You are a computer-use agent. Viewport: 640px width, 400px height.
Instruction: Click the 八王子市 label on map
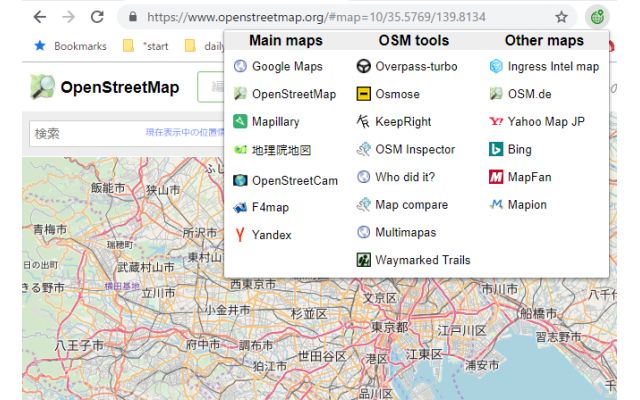coord(79,346)
